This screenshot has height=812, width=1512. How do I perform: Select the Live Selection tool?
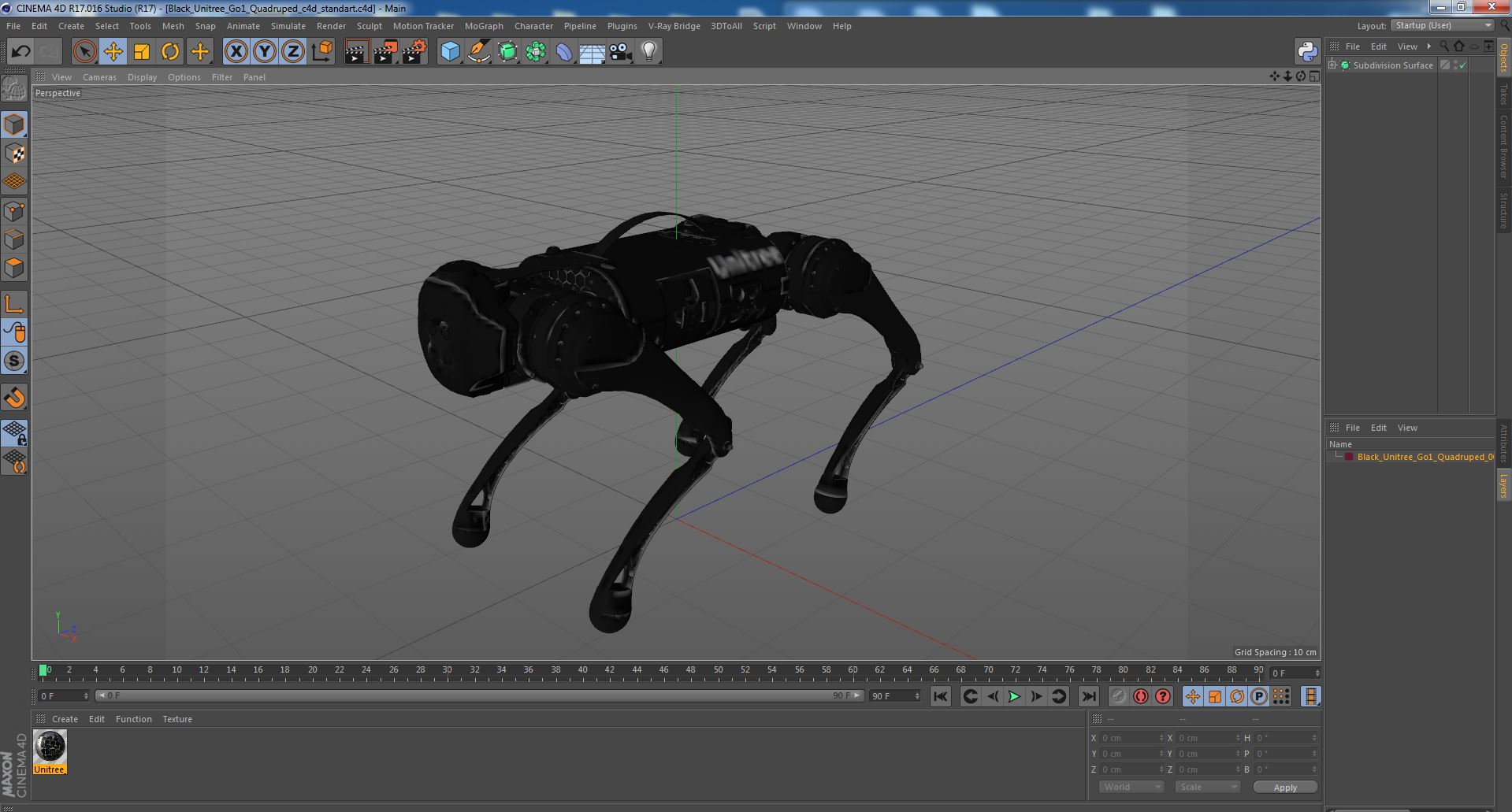pyautogui.click(x=84, y=52)
